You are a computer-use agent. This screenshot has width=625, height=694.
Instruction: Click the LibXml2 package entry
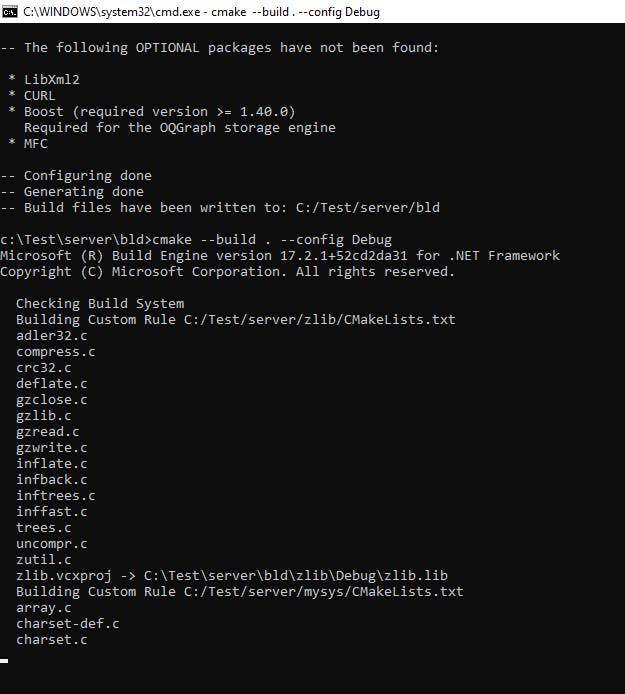point(52,80)
